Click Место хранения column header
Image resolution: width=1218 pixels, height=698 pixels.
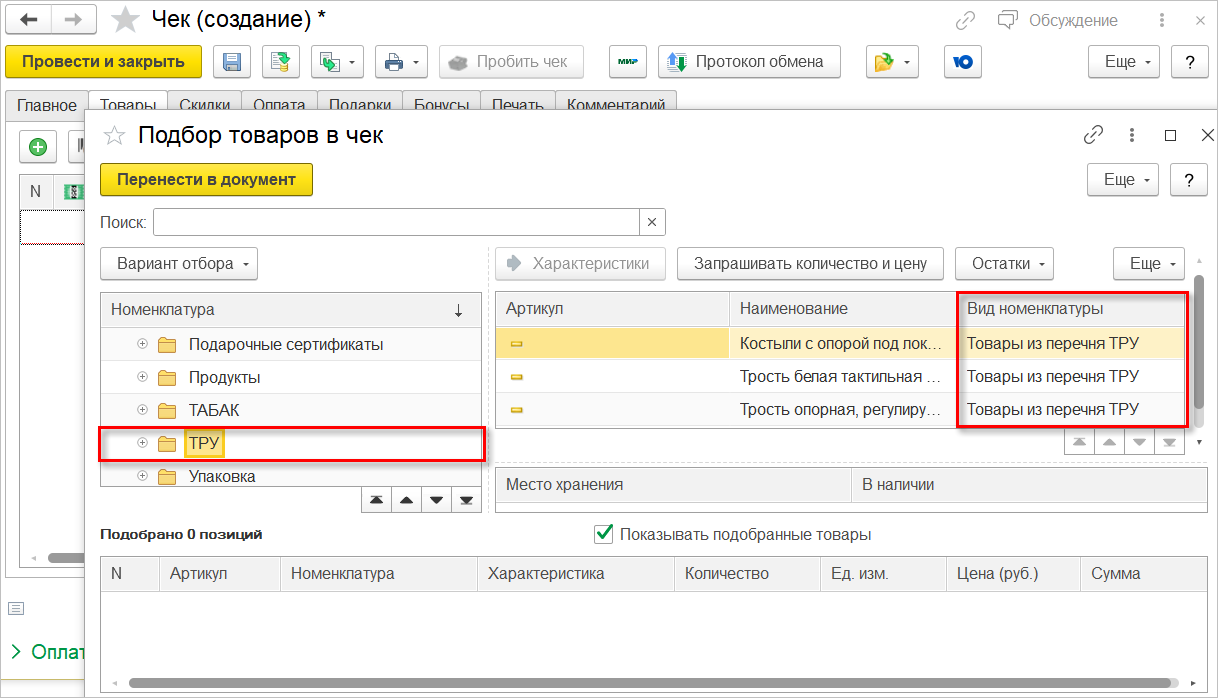click(x=673, y=485)
